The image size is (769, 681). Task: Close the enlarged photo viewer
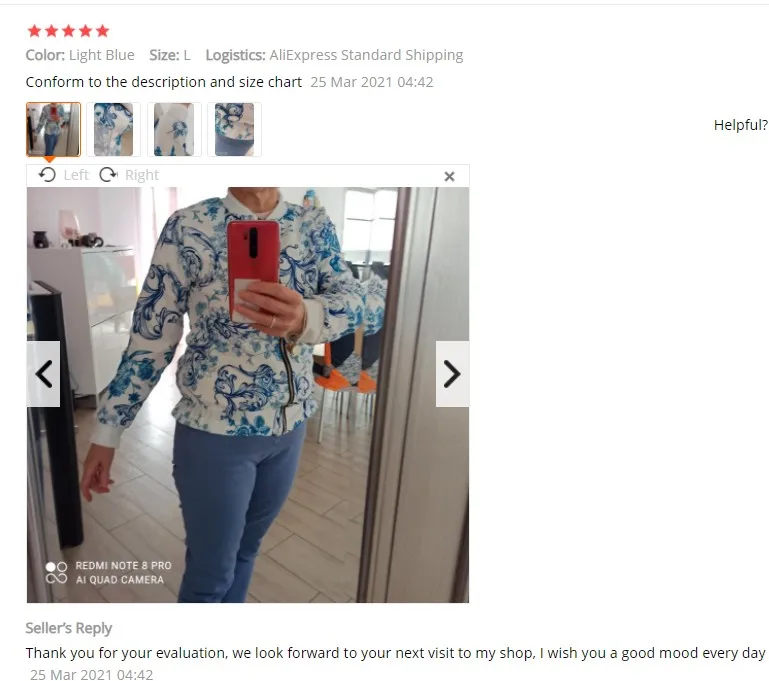click(x=449, y=176)
